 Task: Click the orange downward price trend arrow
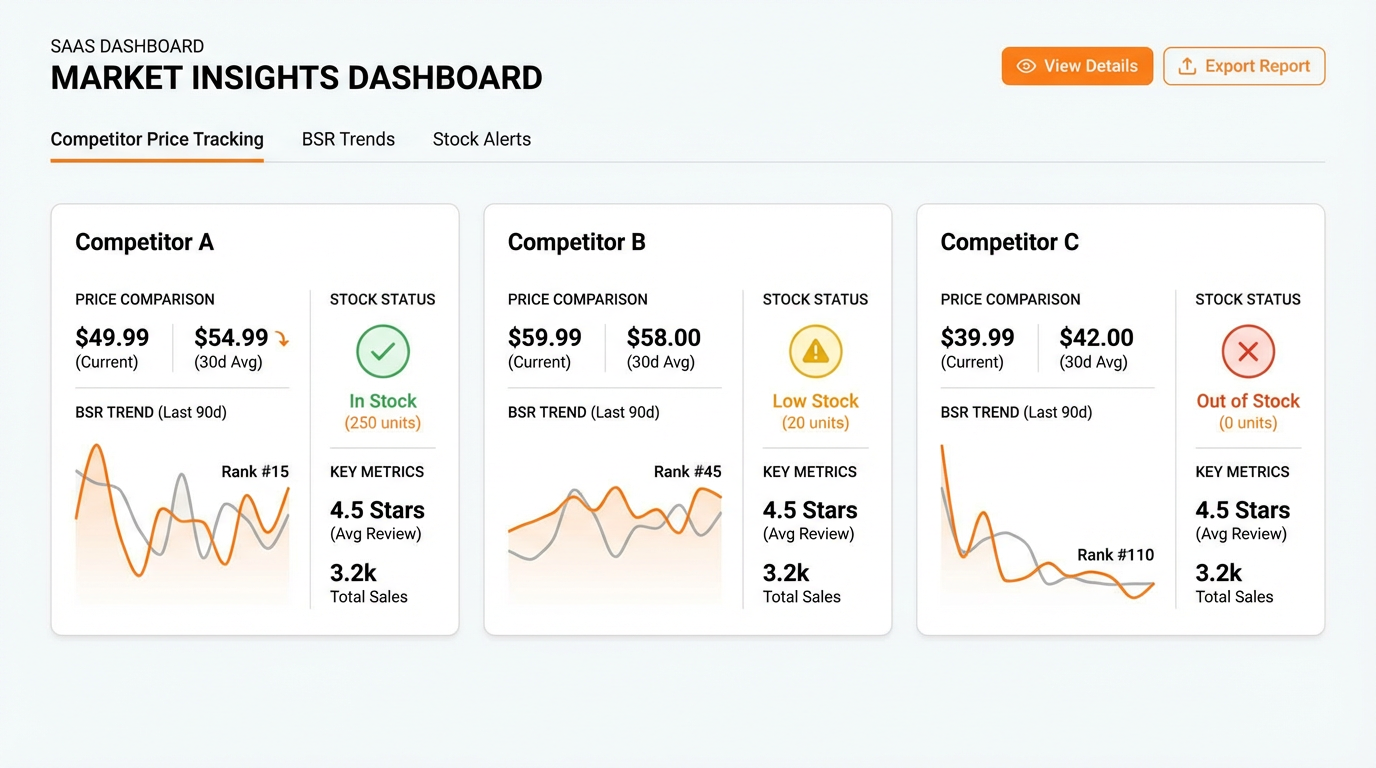coord(283,338)
